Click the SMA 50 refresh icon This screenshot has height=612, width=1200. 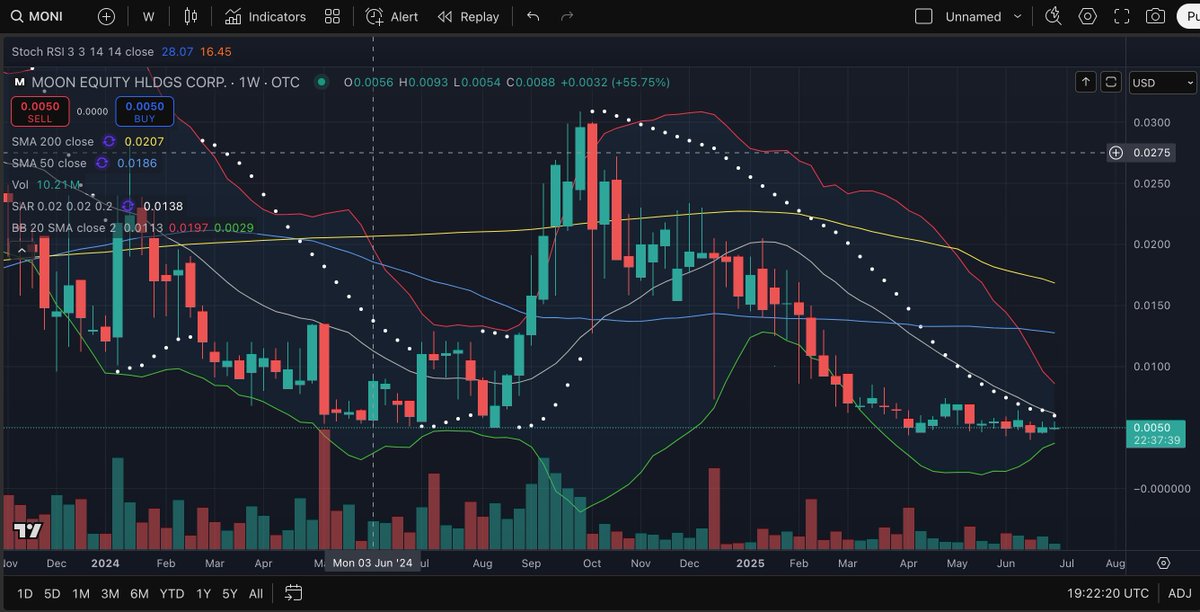[102, 163]
